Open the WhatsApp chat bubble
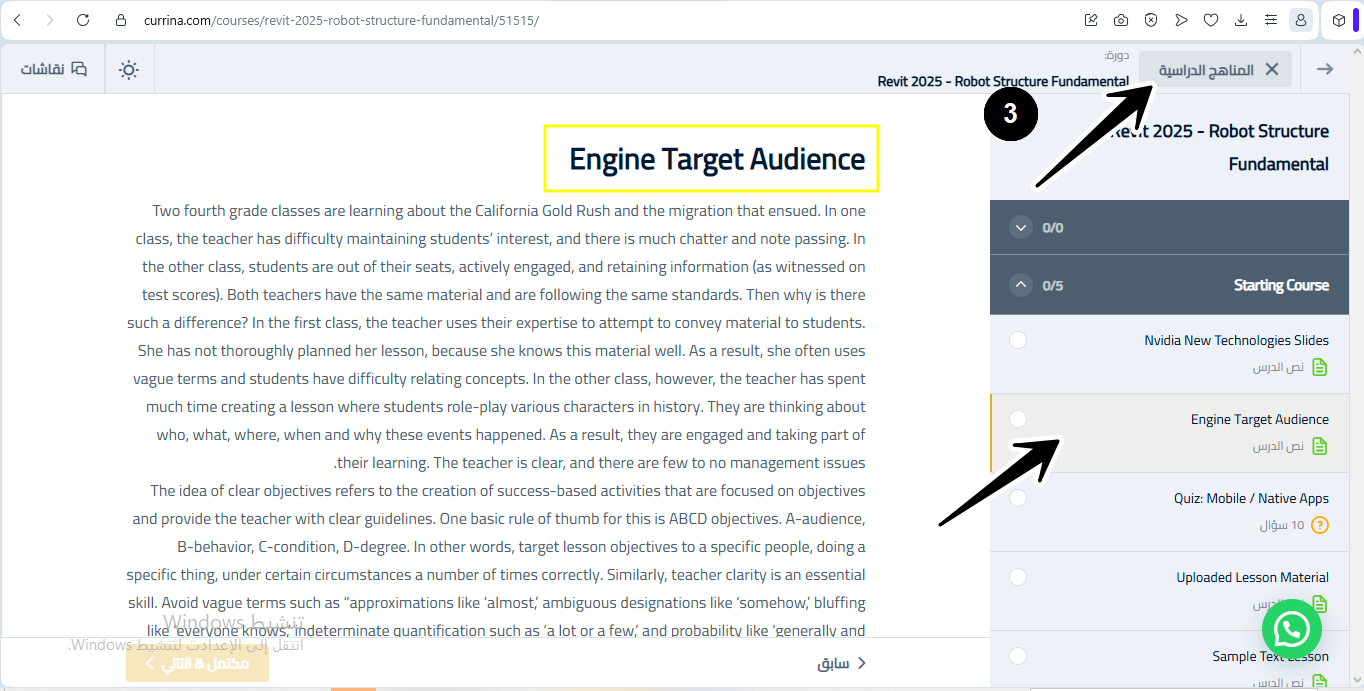This screenshot has width=1364, height=691. coord(1291,628)
